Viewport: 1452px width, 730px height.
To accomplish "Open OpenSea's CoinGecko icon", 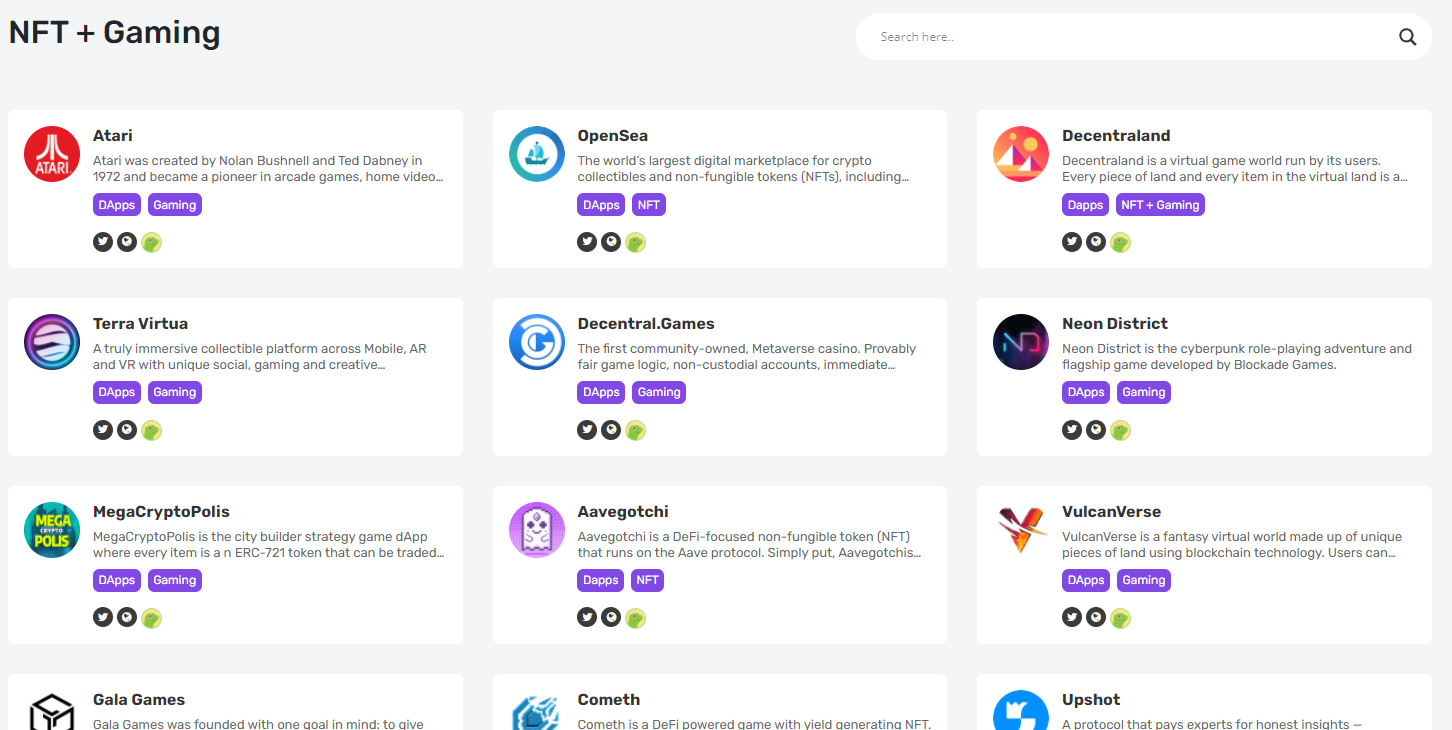I will click(x=636, y=242).
